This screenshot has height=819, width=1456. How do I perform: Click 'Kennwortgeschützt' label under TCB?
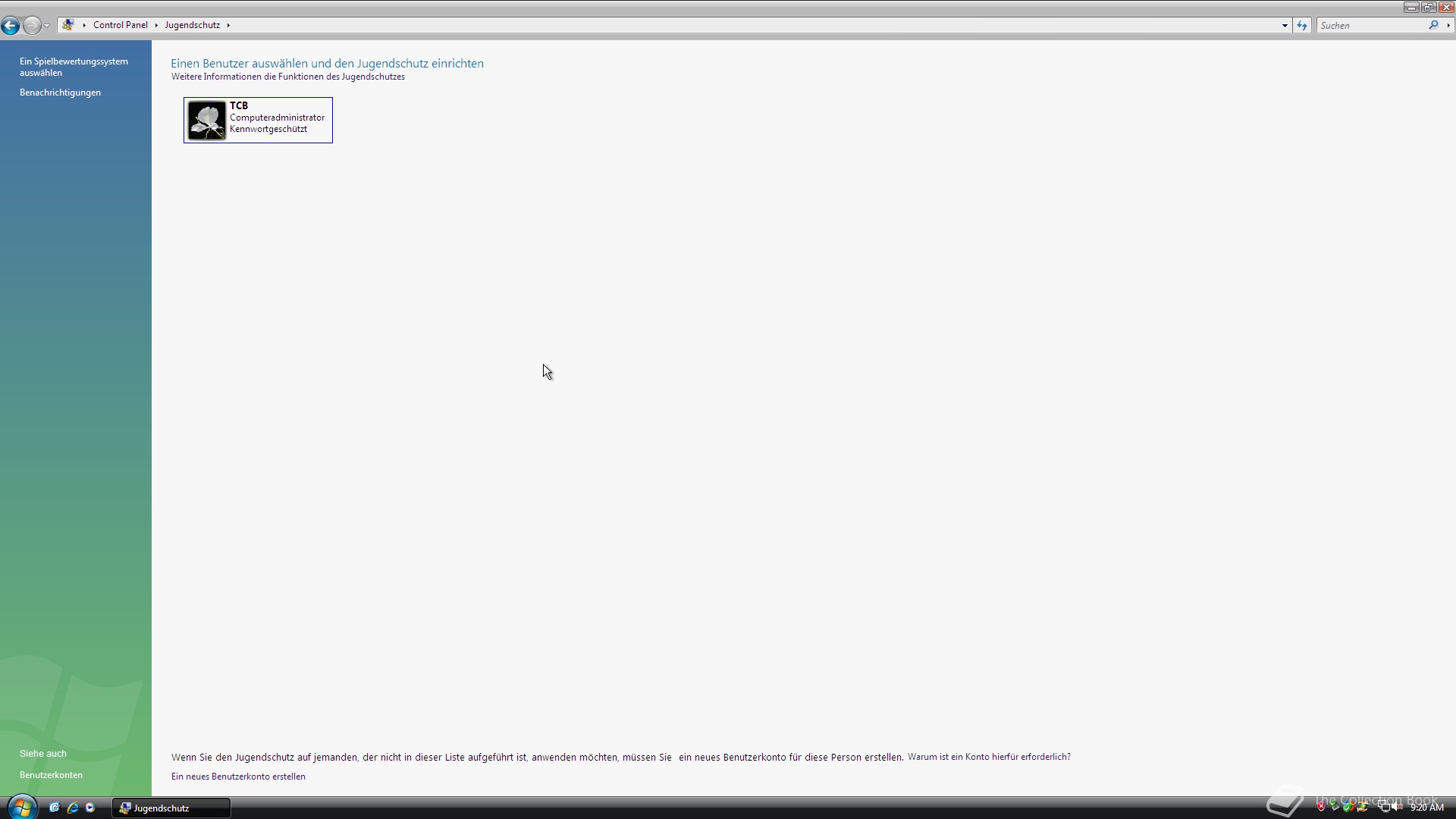[268, 129]
